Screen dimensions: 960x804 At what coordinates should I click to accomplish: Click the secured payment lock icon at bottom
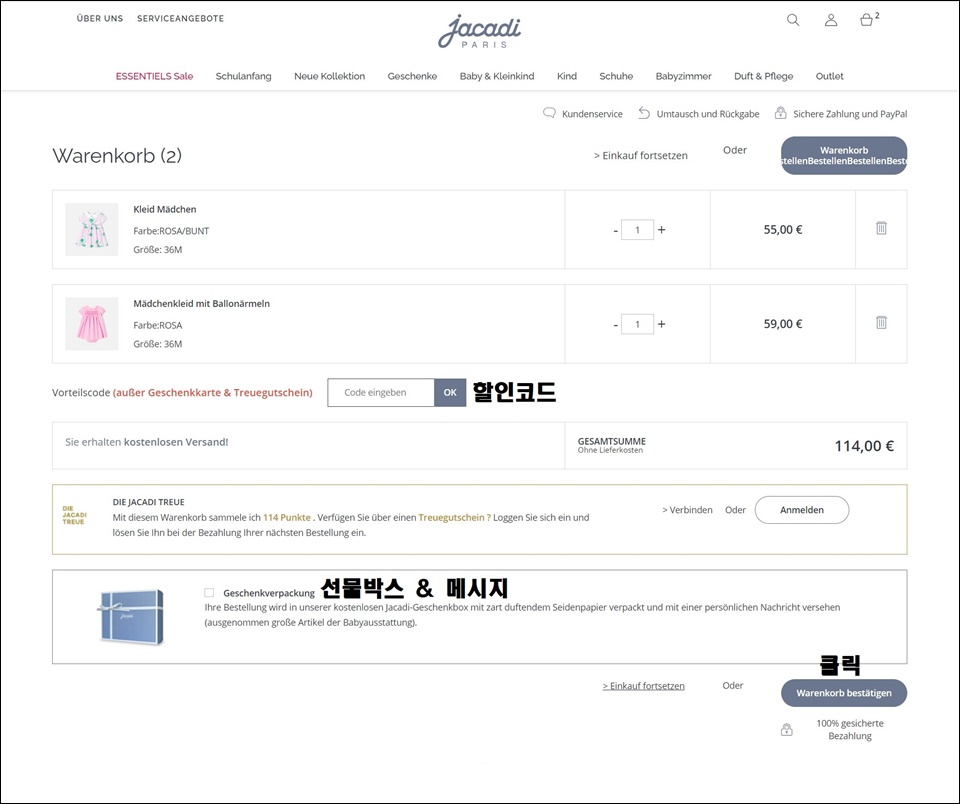click(x=787, y=729)
